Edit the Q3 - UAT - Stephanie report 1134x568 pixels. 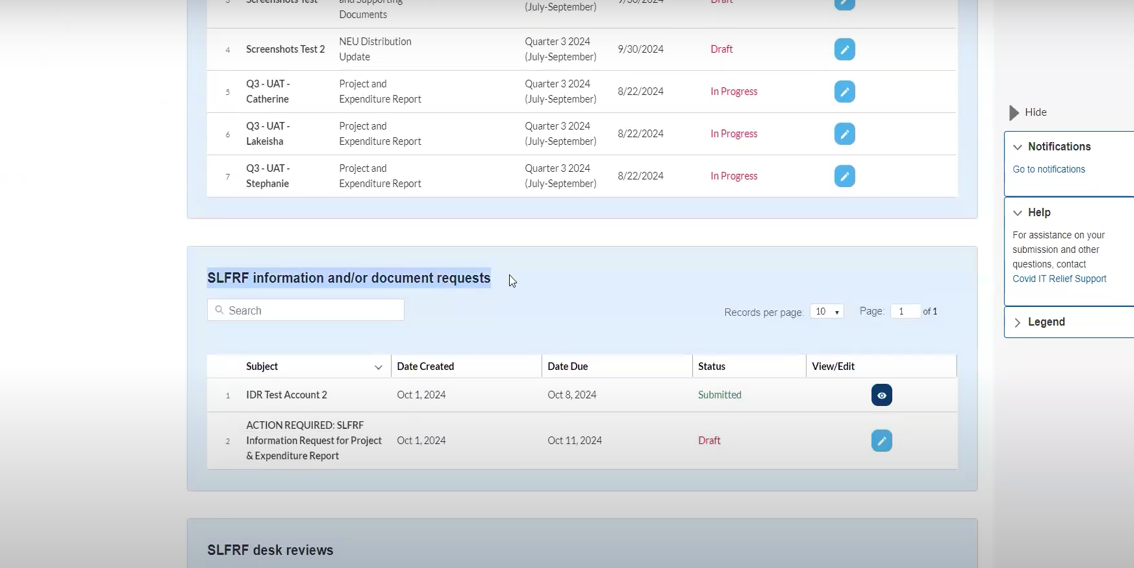844,176
